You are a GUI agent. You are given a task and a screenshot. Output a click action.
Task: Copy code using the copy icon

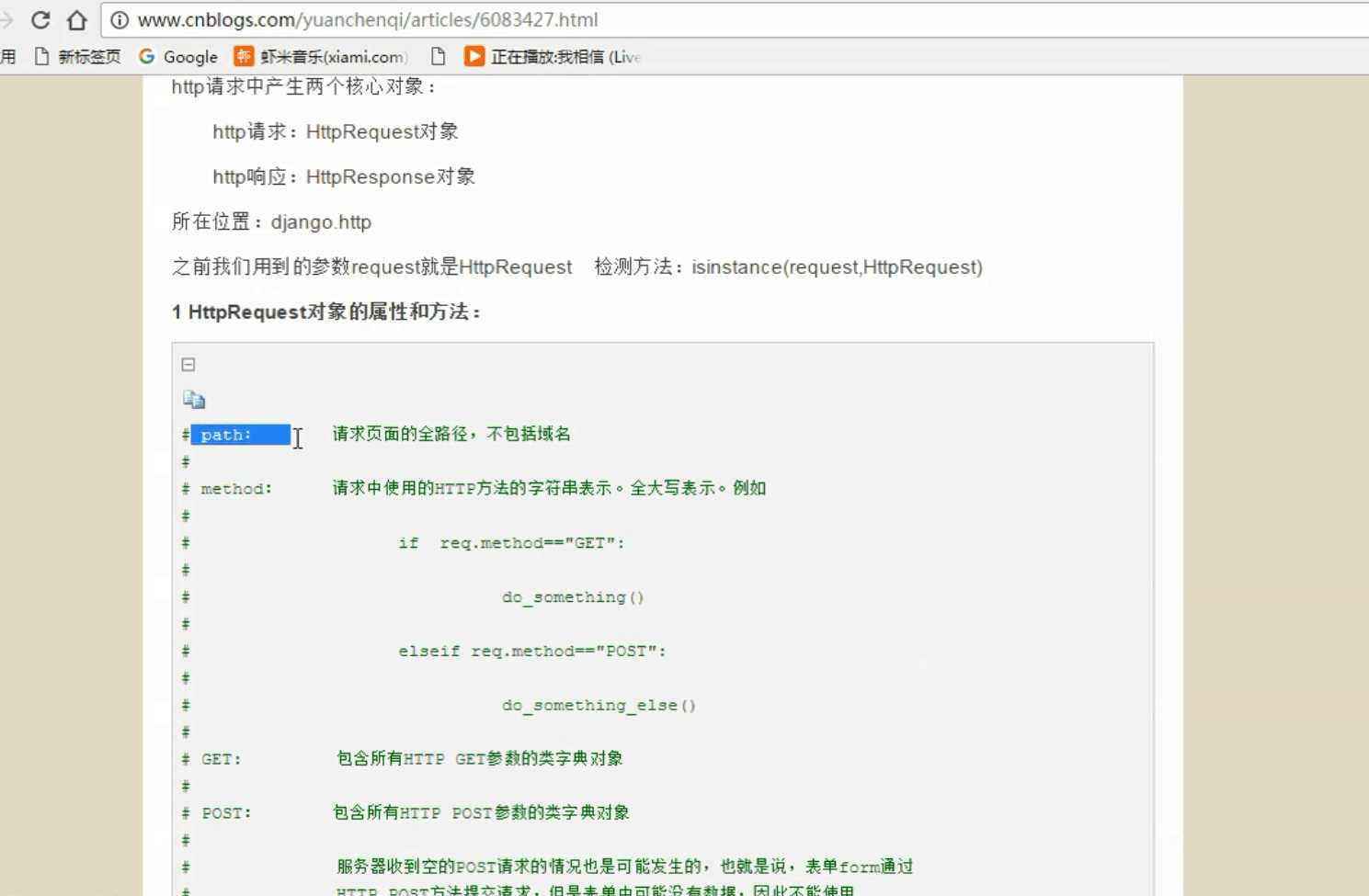[x=194, y=400]
